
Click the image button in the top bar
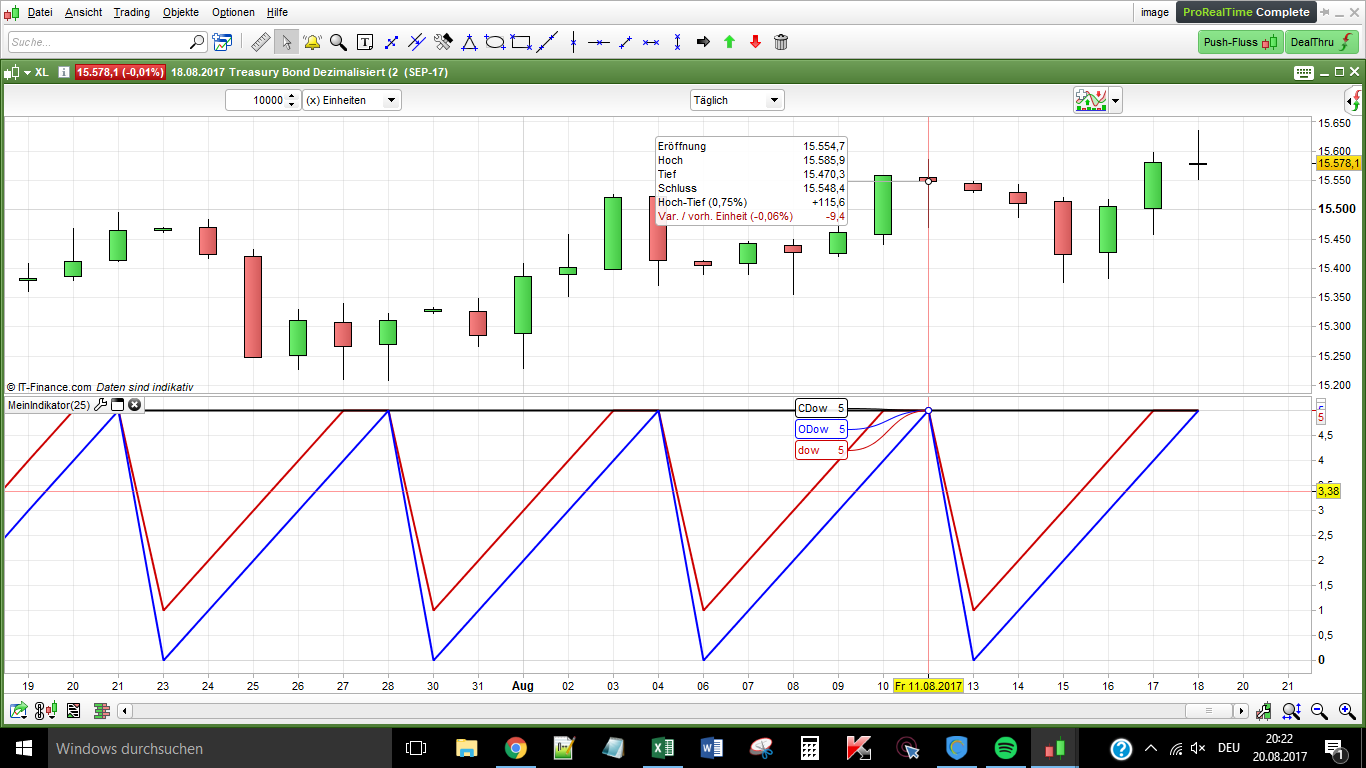[x=1154, y=12]
